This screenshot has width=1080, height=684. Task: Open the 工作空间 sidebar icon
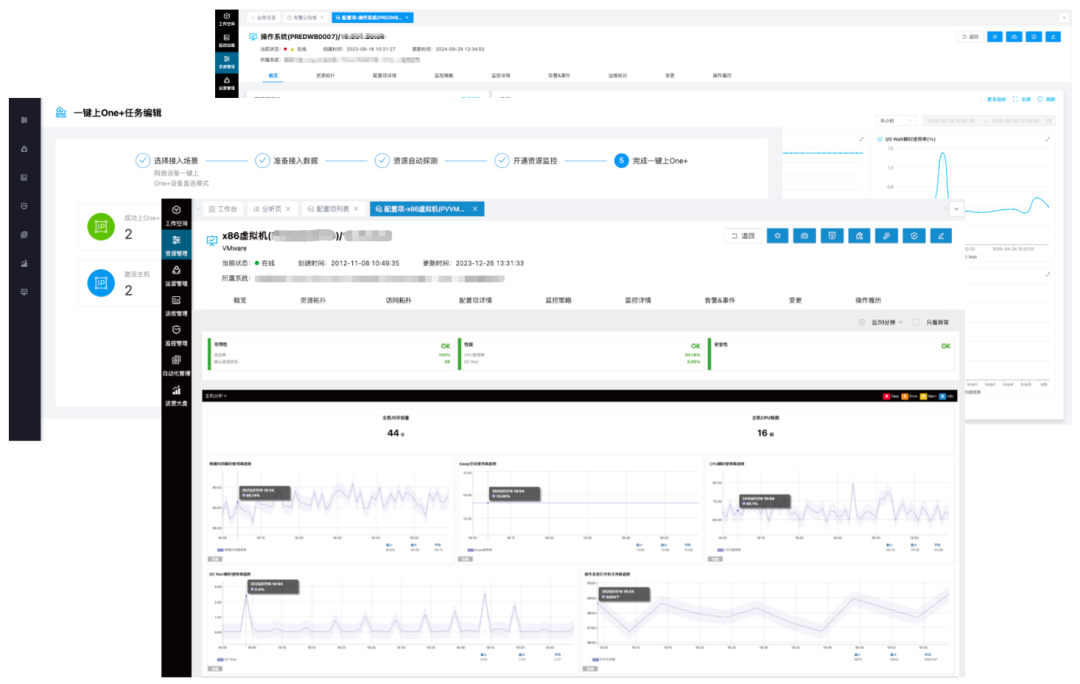point(176,215)
